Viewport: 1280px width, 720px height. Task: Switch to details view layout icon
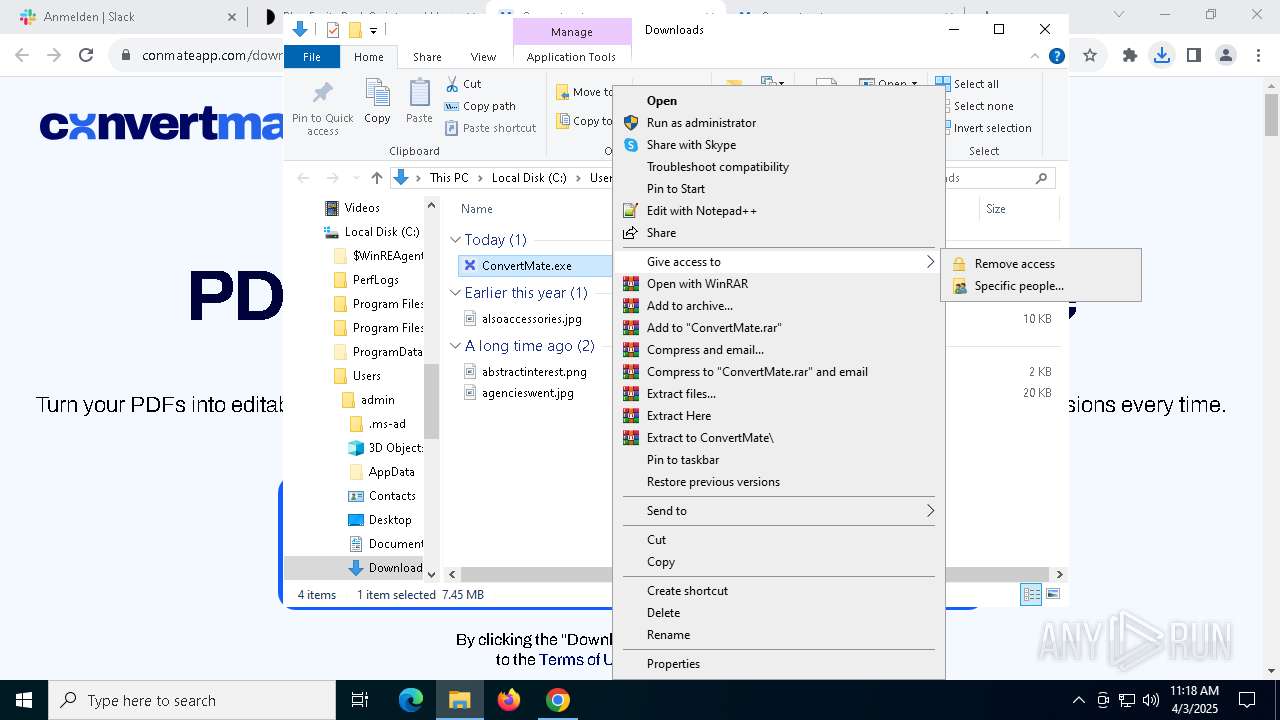click(1031, 595)
